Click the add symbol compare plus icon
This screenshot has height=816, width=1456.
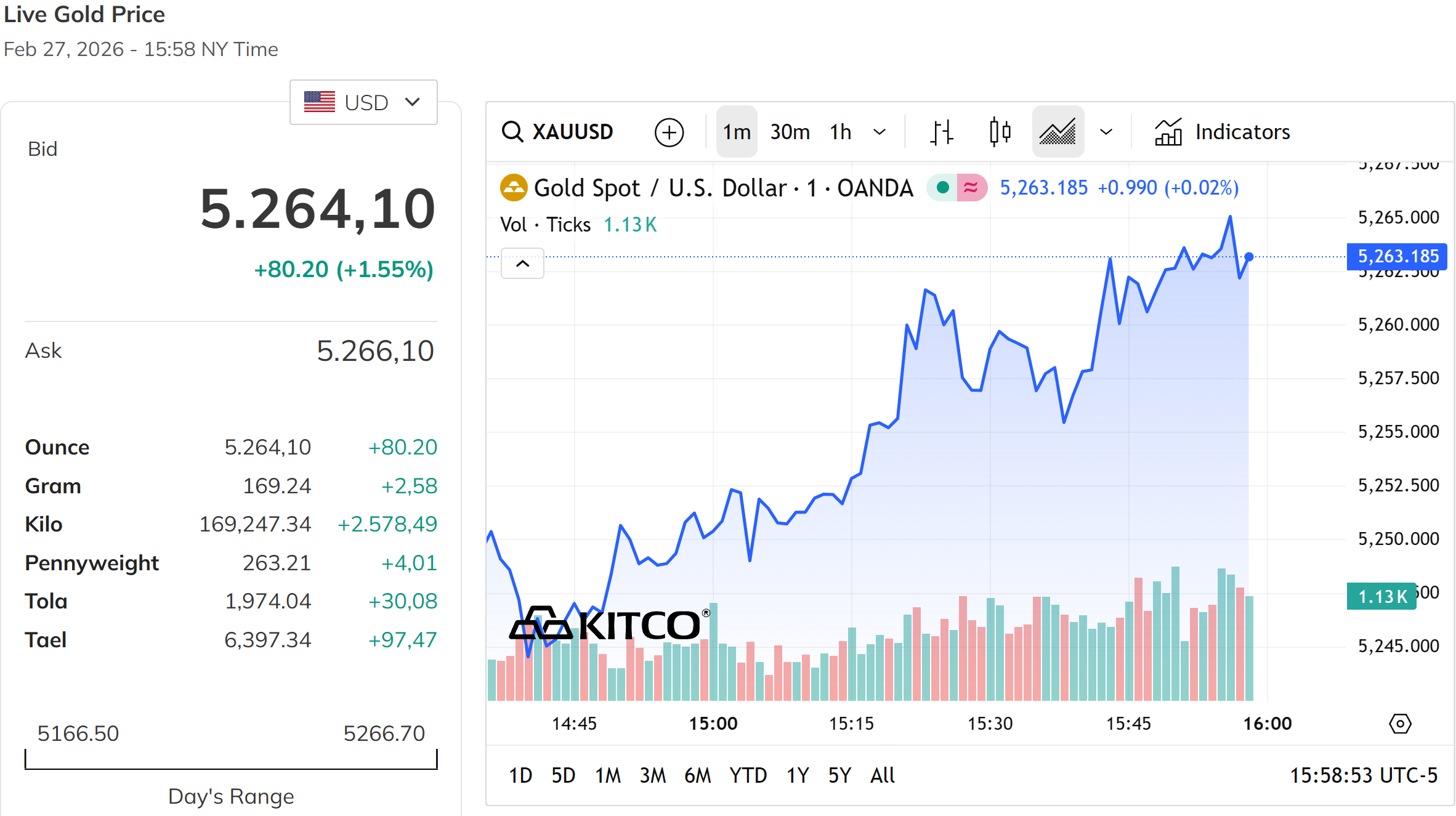(669, 132)
